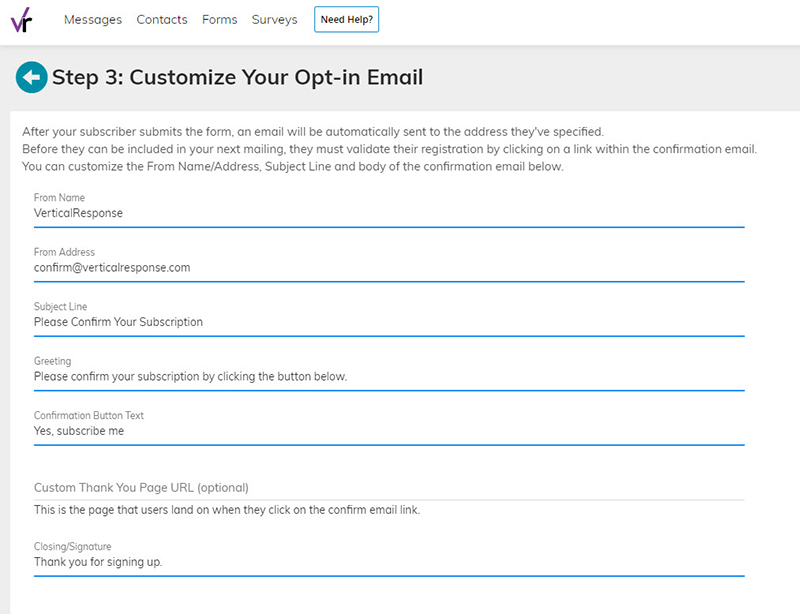Navigate to Surveys
The image size is (800, 614).
[x=274, y=19]
